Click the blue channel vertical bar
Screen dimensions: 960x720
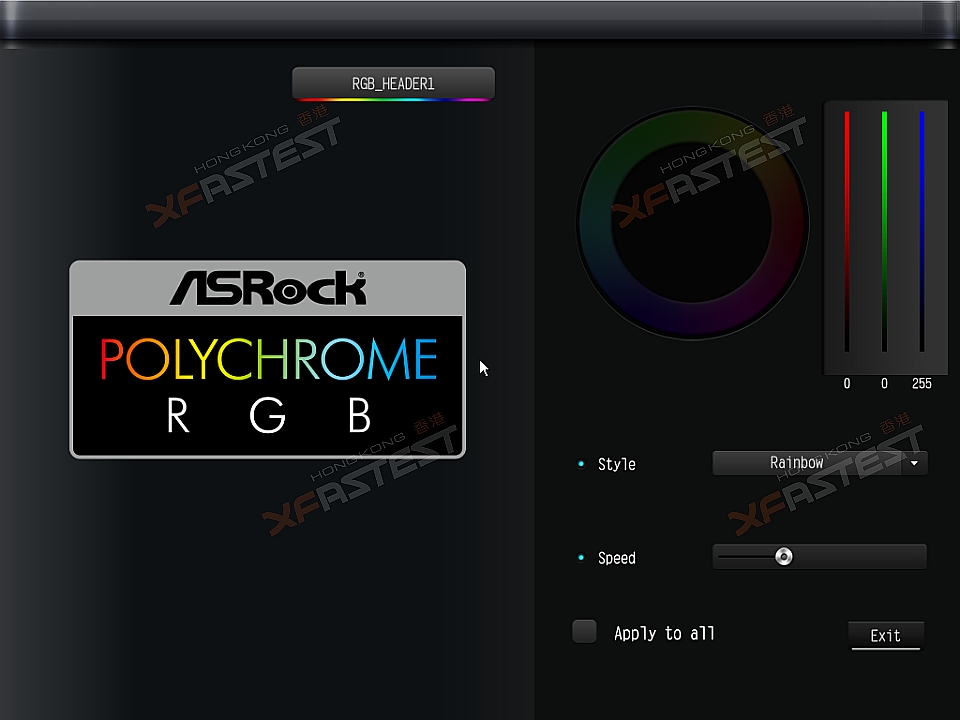click(921, 231)
